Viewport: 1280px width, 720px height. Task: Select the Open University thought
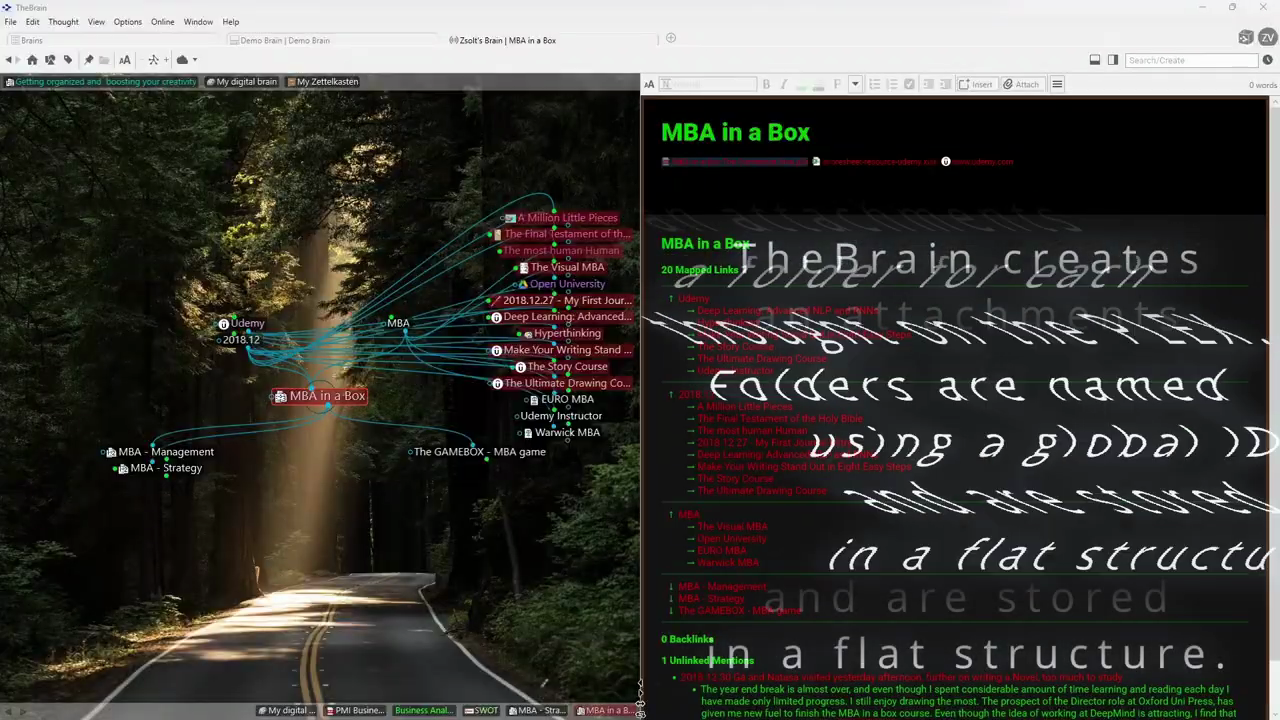pos(561,284)
